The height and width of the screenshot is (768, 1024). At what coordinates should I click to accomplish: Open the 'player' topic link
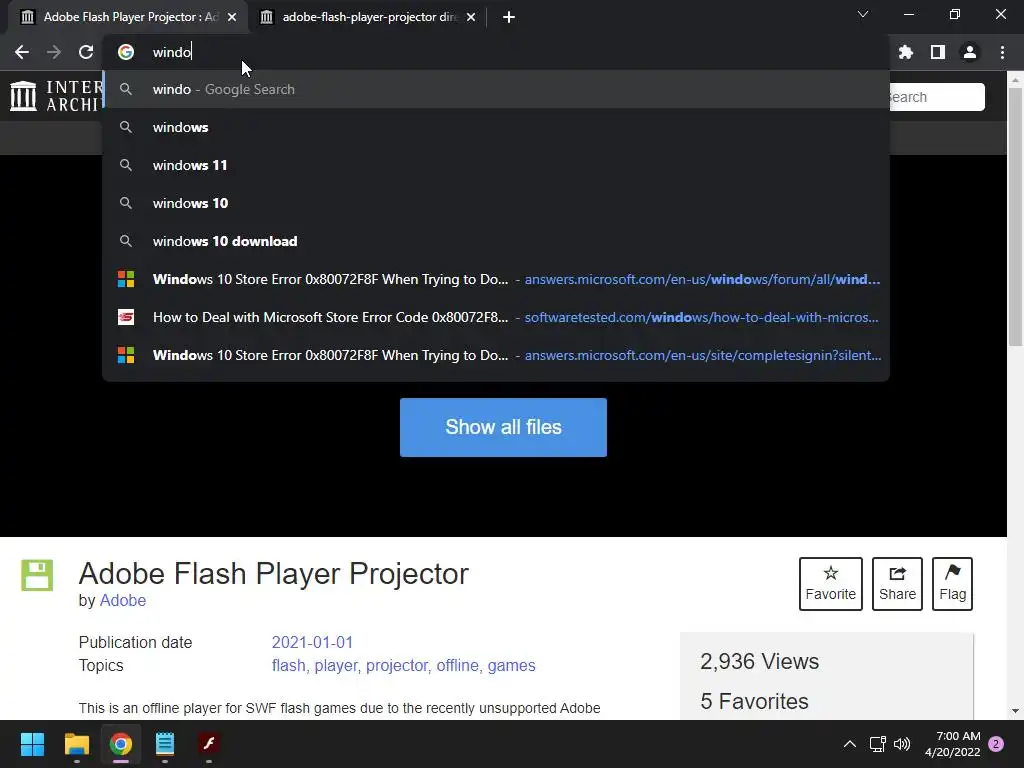click(x=336, y=665)
